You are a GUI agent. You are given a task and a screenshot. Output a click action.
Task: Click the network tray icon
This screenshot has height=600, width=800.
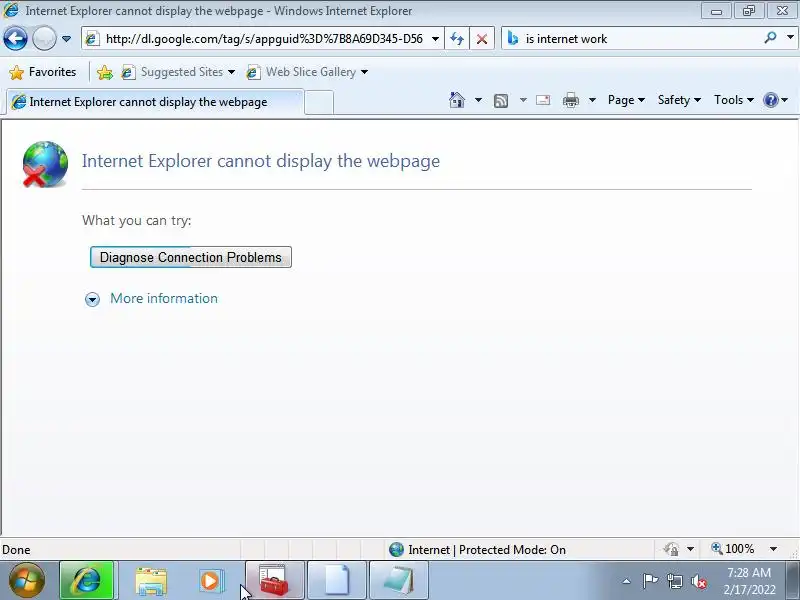tap(675, 581)
